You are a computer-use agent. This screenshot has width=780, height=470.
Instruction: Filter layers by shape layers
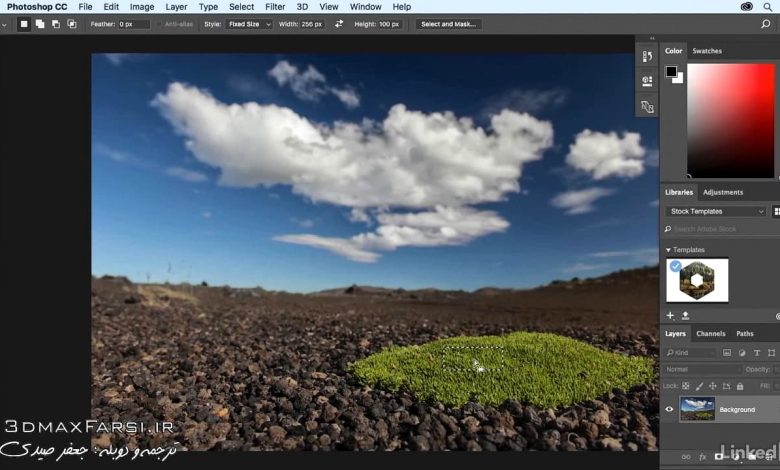[x=771, y=353]
